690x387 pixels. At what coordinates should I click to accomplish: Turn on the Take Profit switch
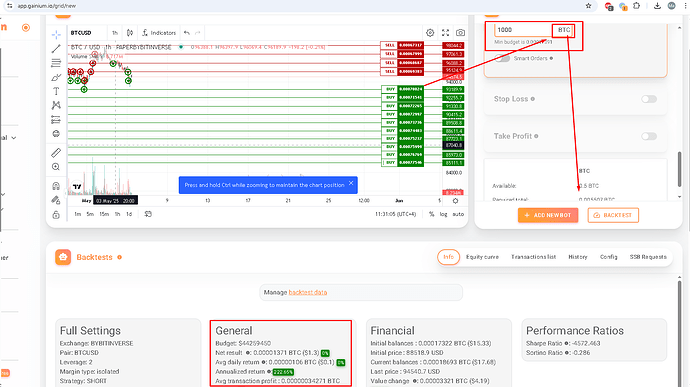coord(649,136)
